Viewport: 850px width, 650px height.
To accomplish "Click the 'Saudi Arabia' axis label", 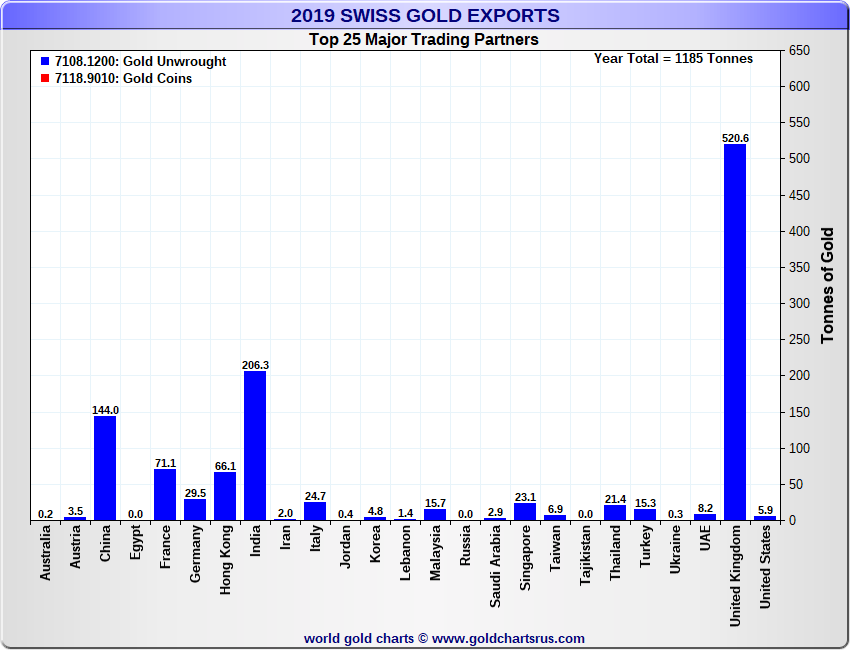I will [x=495, y=566].
